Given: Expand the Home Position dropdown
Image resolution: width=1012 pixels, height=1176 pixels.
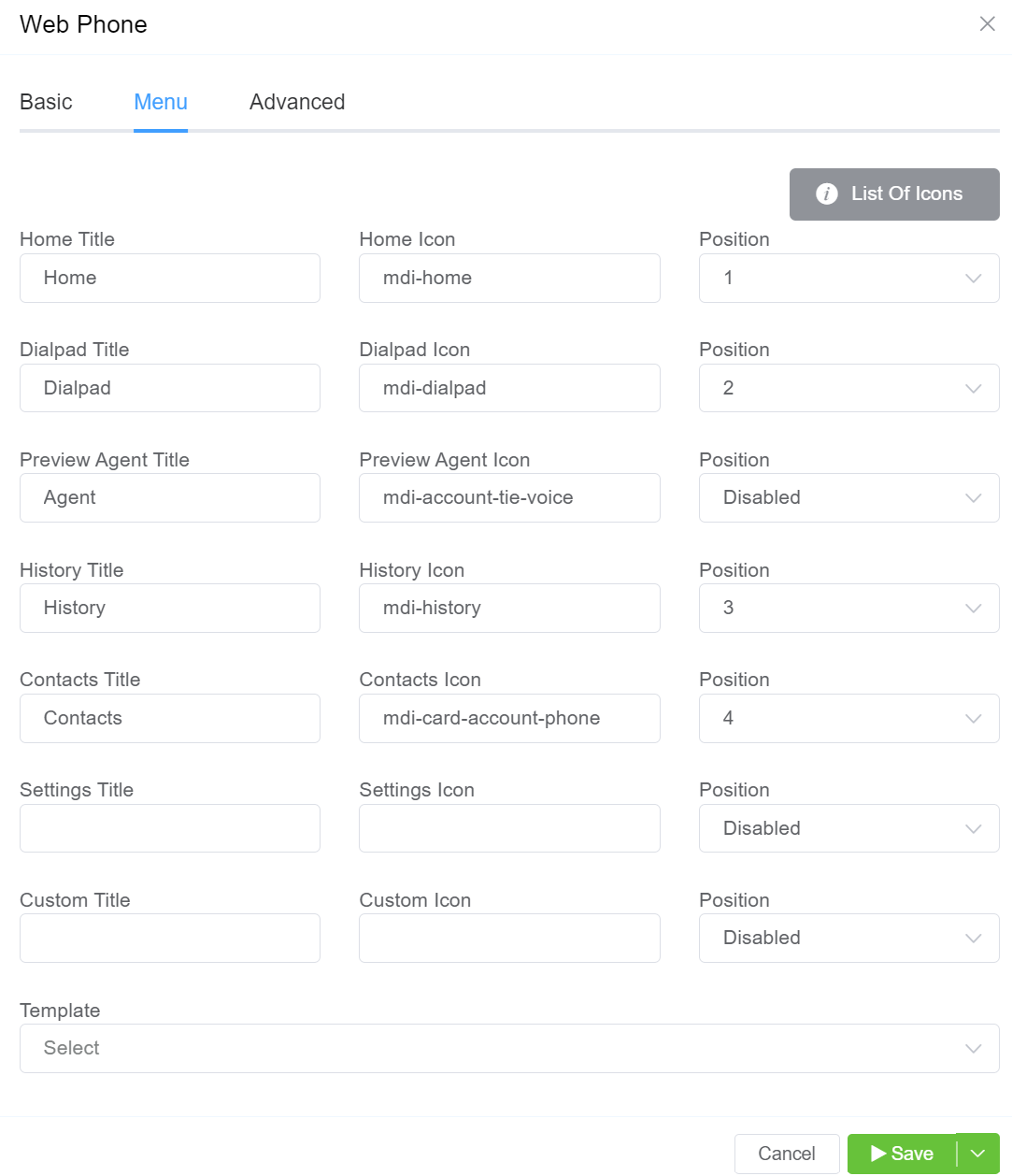Looking at the screenshot, I should pos(848,279).
